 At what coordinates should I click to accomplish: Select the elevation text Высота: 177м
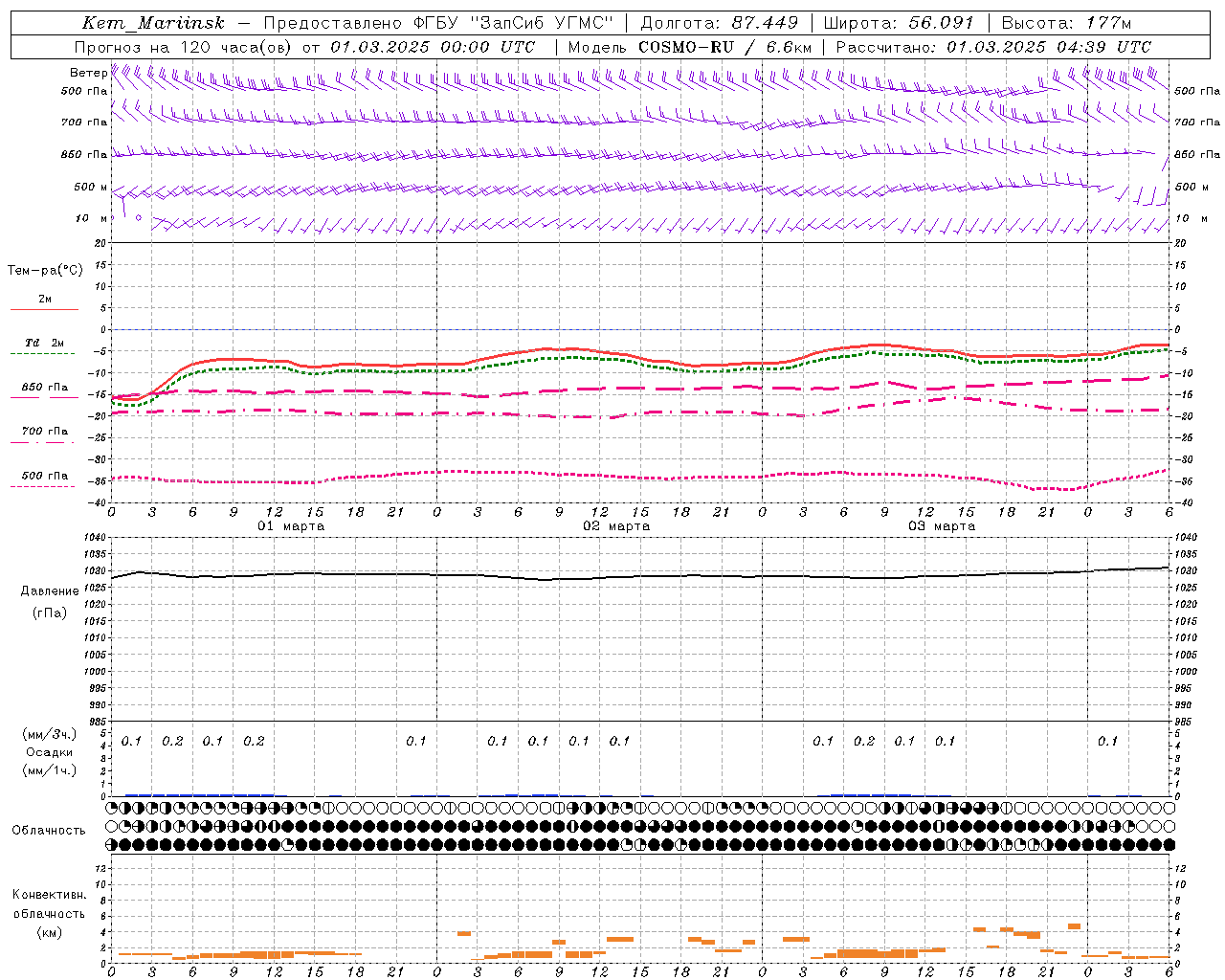[1066, 23]
